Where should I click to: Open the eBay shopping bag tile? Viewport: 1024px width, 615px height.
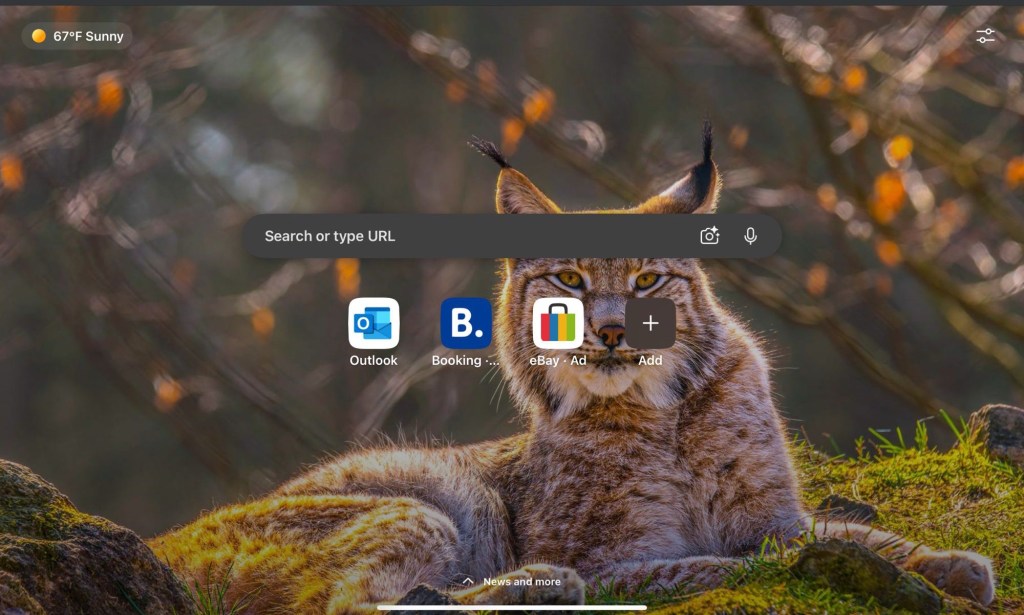[x=558, y=323]
